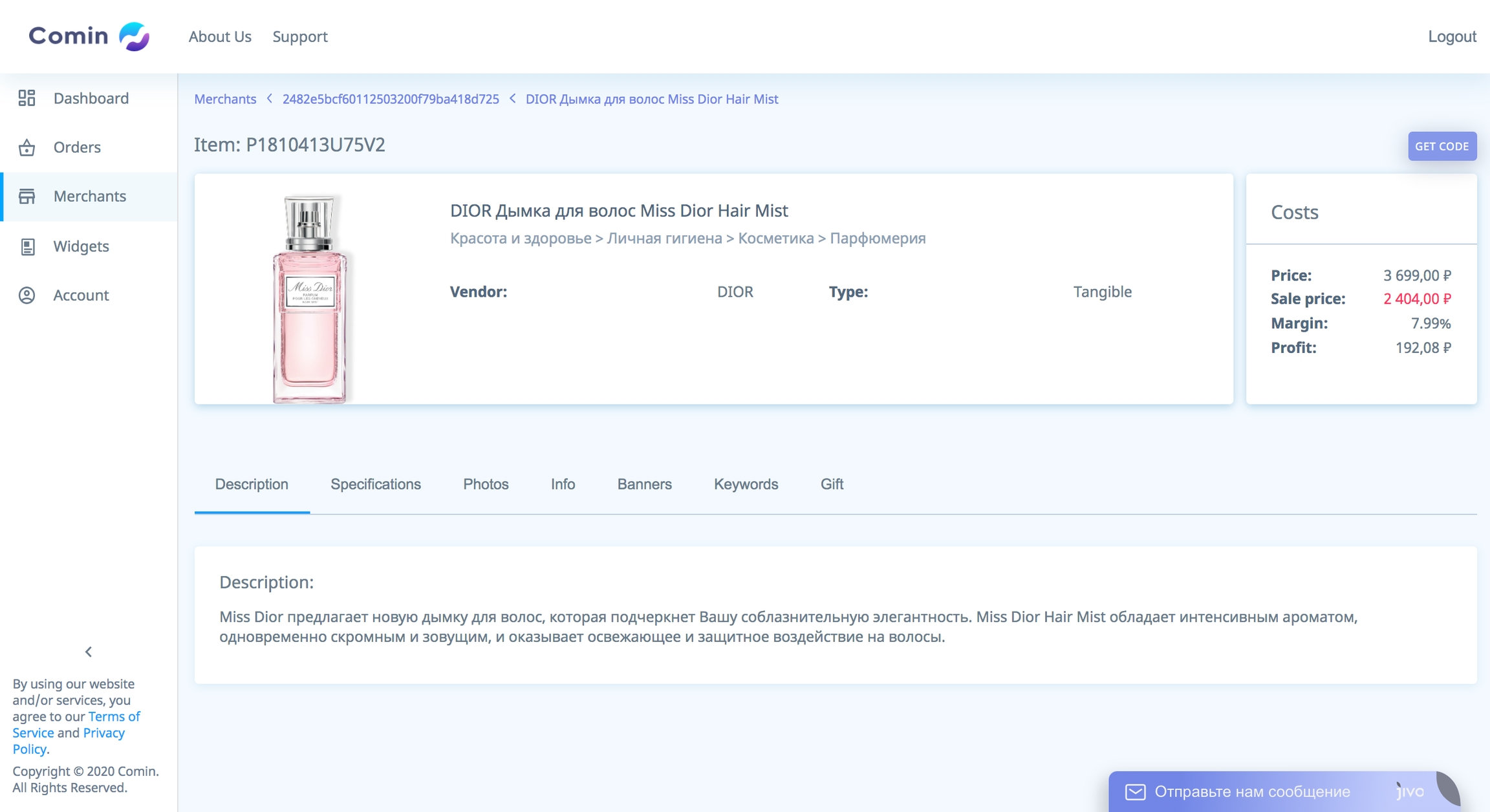Viewport: 1490px width, 812px height.
Task: Click the category path Красота и здоровье
Action: pos(688,239)
